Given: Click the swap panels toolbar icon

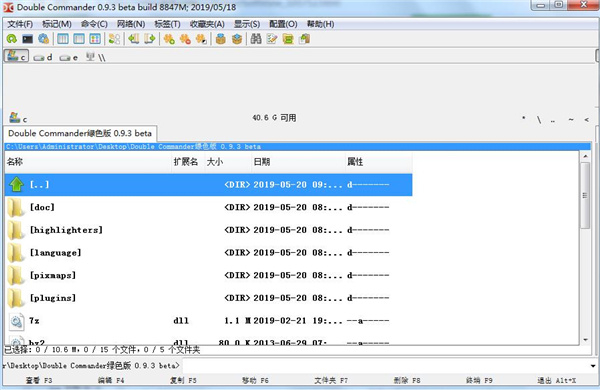Looking at the screenshot, I should pos(114,39).
